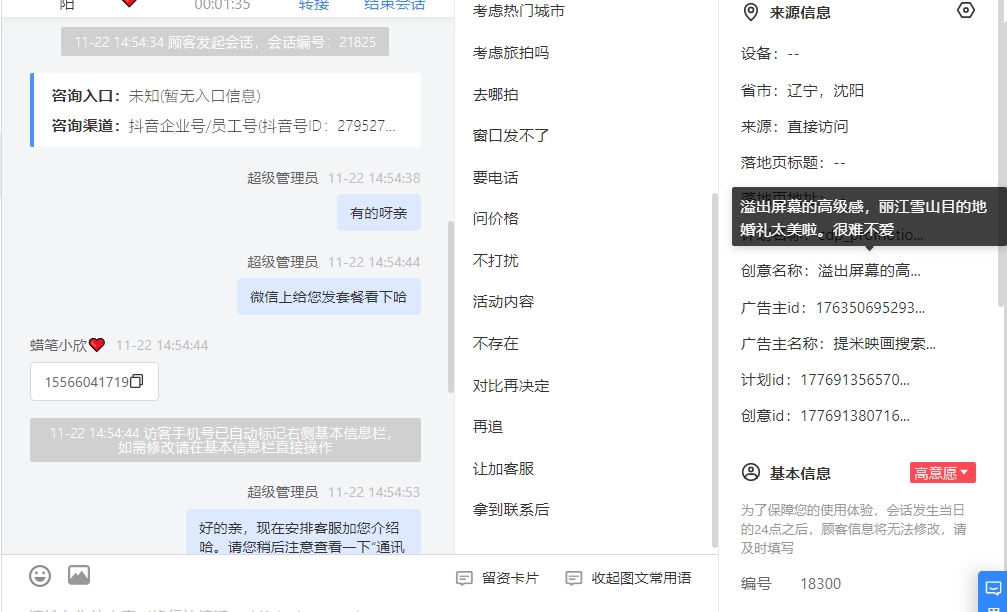Image resolution: width=1007 pixels, height=612 pixels.
Task: Copy phone number 15566041719 via copy icon
Action: 136,381
